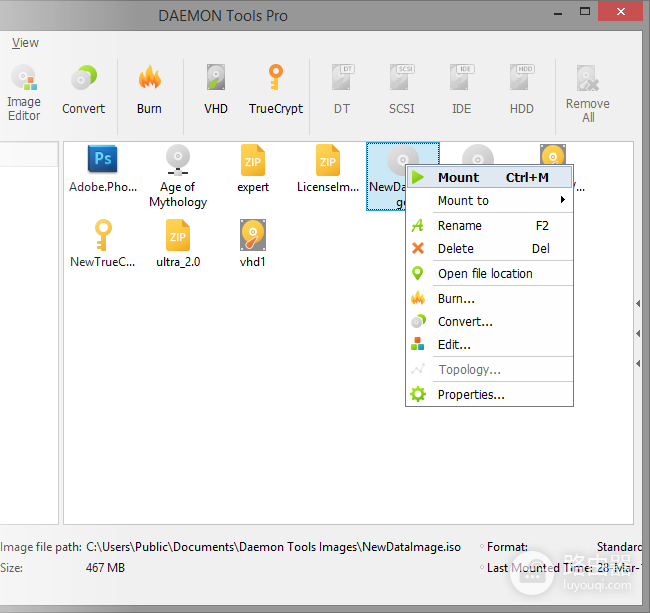650x613 pixels.
Task: Add a DT virtual drive
Action: tap(342, 90)
